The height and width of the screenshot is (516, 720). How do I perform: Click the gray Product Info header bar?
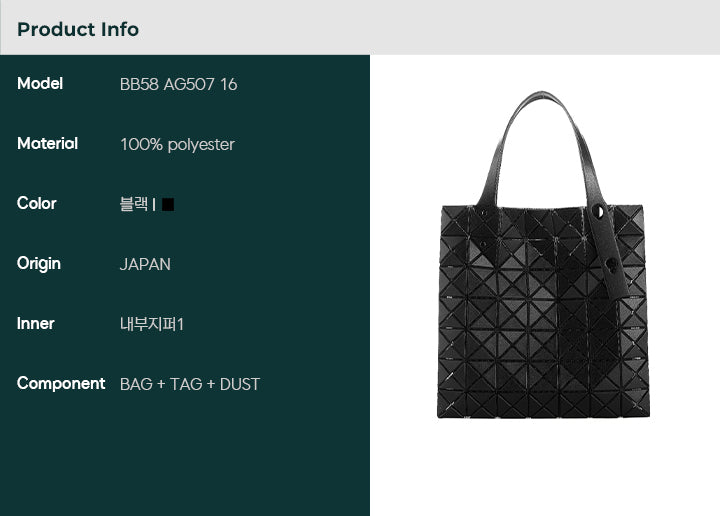(360, 27)
